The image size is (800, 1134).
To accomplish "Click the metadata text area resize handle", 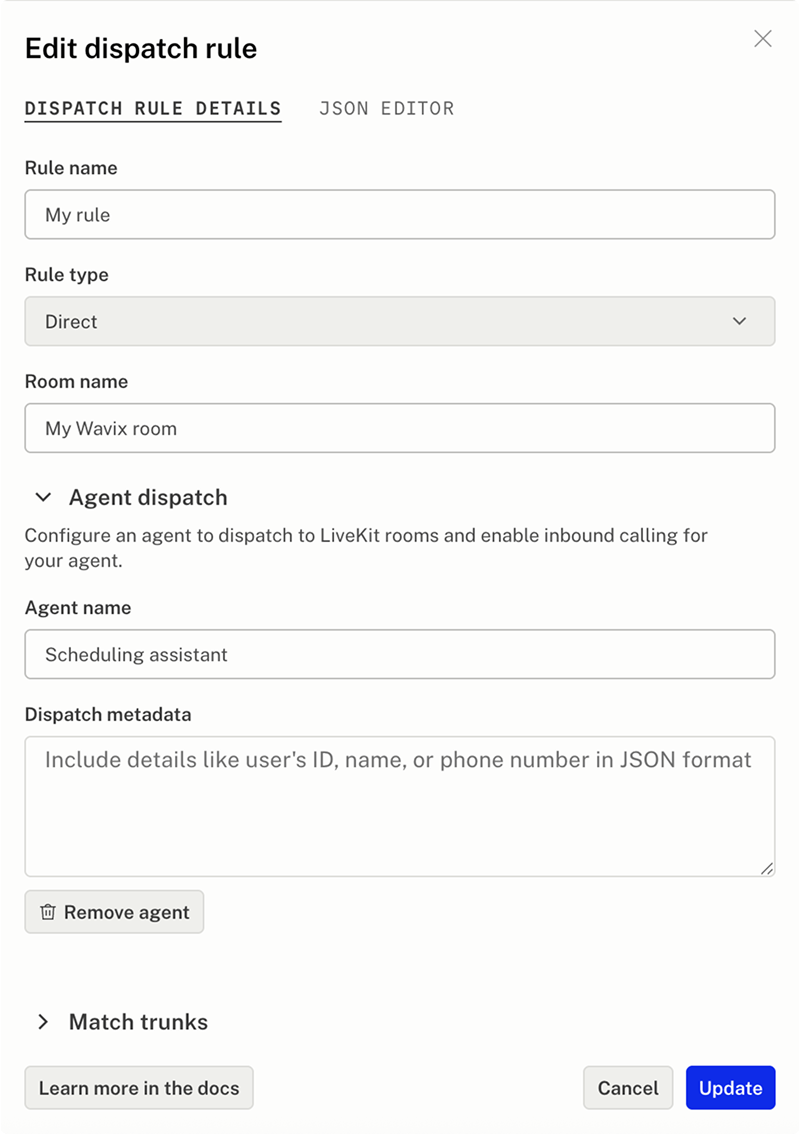I will click(767, 869).
